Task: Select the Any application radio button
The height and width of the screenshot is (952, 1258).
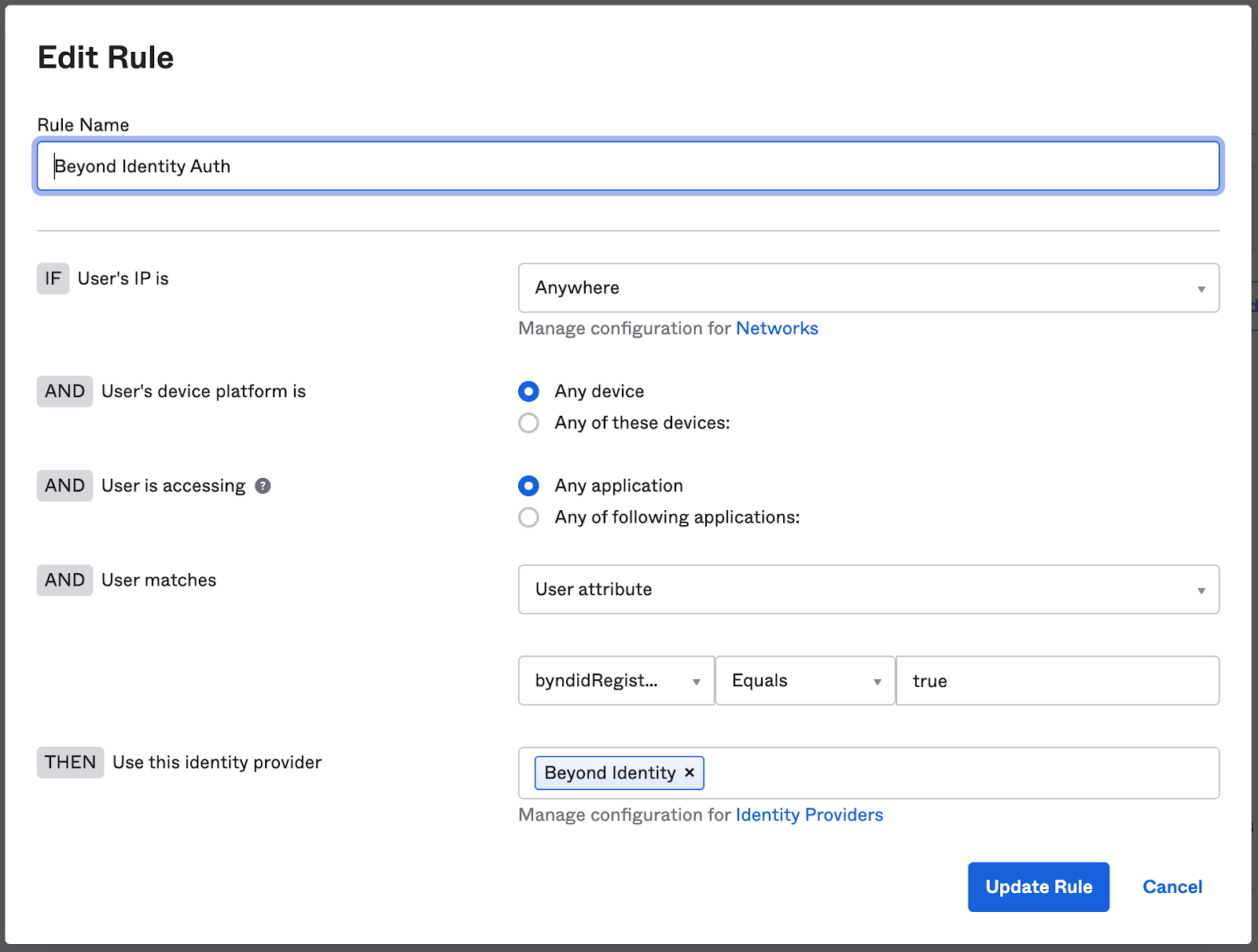Action: pos(529,486)
